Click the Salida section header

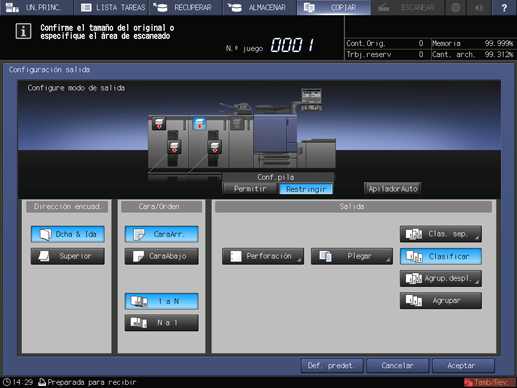coord(353,207)
